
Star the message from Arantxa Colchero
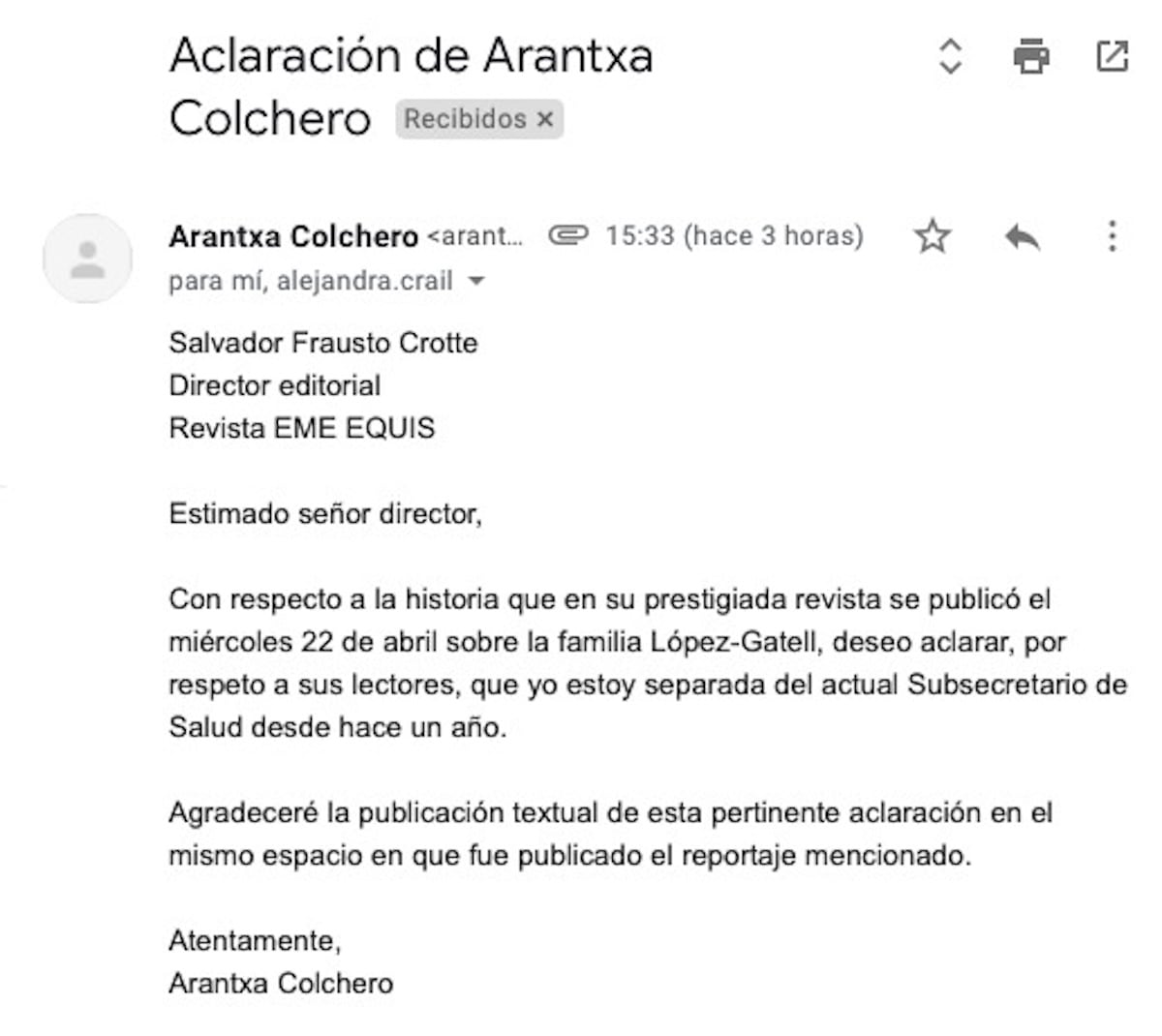932,234
